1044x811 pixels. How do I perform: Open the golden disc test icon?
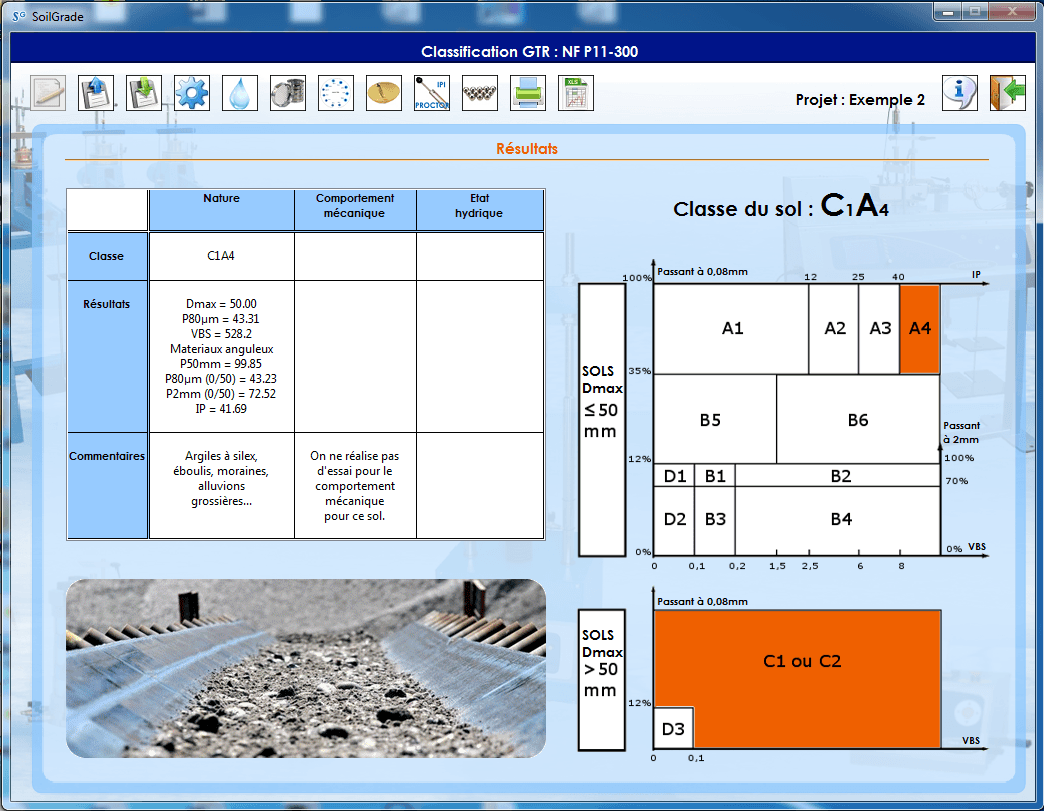point(384,93)
